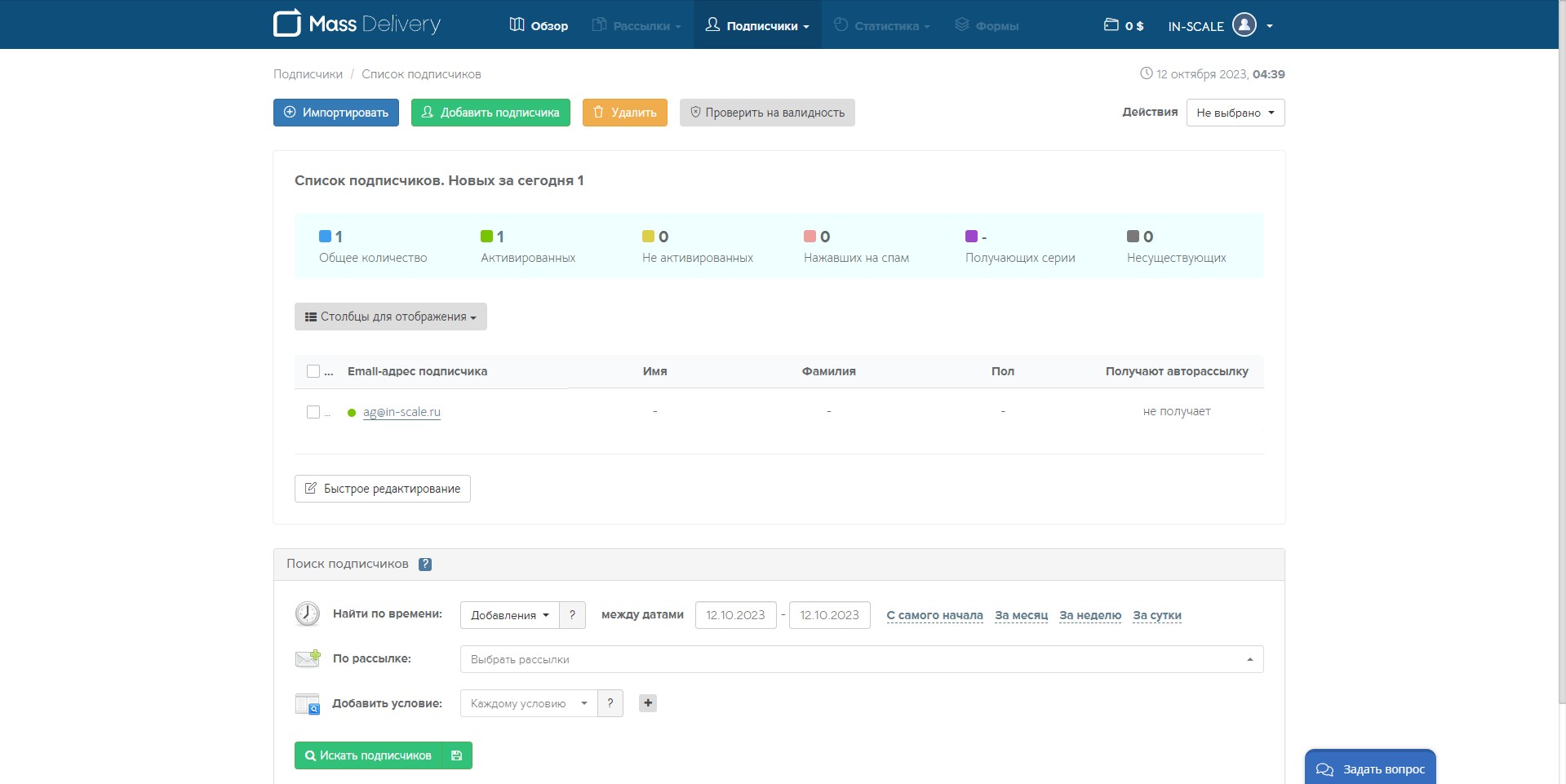Viewport: 1566px width, 784px height.
Task: Open the Добавления time filter dropdown
Action: click(x=510, y=615)
